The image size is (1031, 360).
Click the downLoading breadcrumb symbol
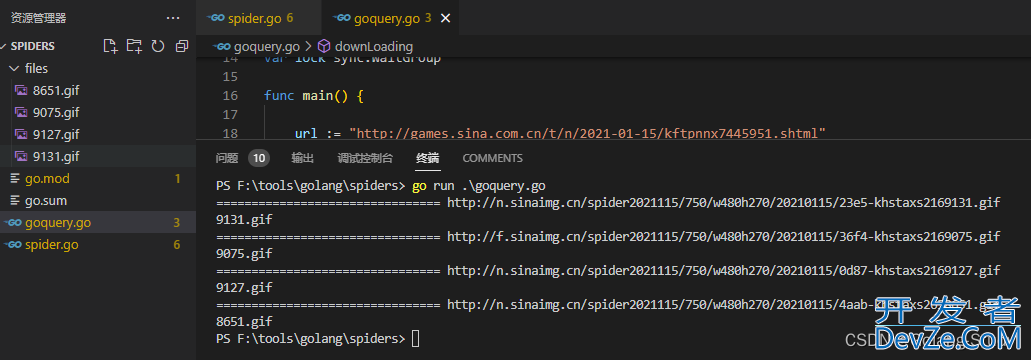coord(373,46)
